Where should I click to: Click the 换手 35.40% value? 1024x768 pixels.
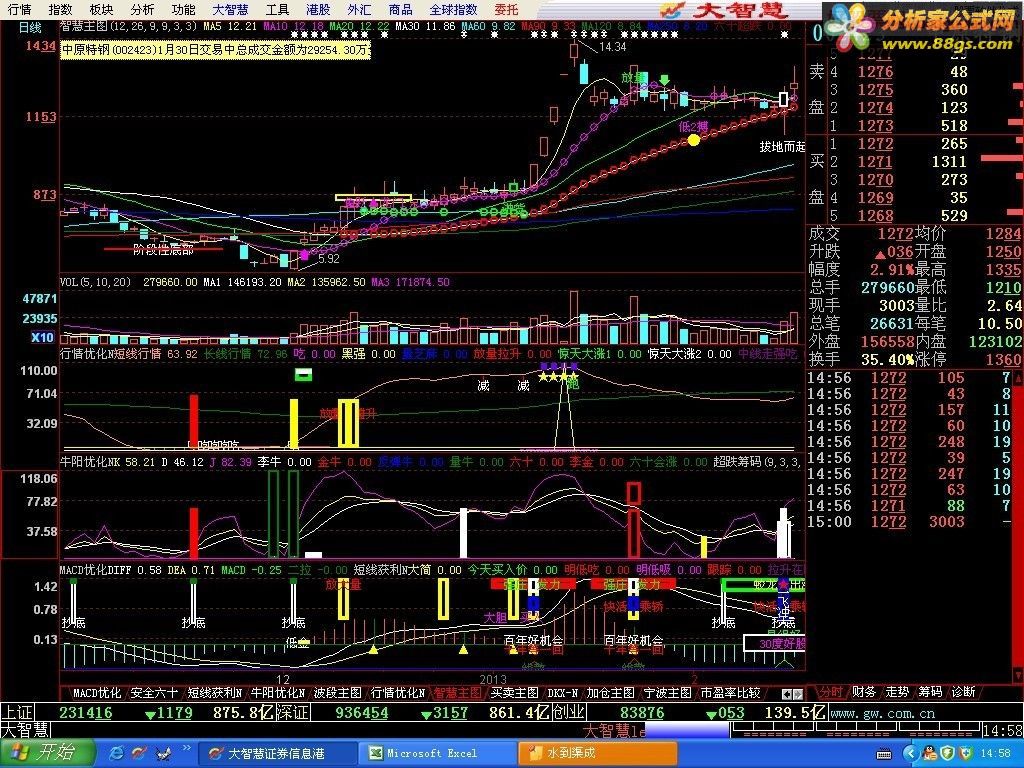(886, 360)
